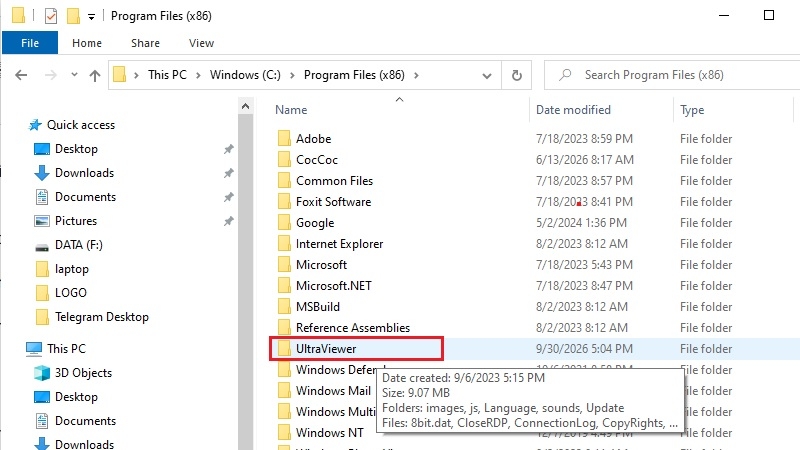Select the Google folder icon
The height and width of the screenshot is (450, 800).
click(284, 222)
